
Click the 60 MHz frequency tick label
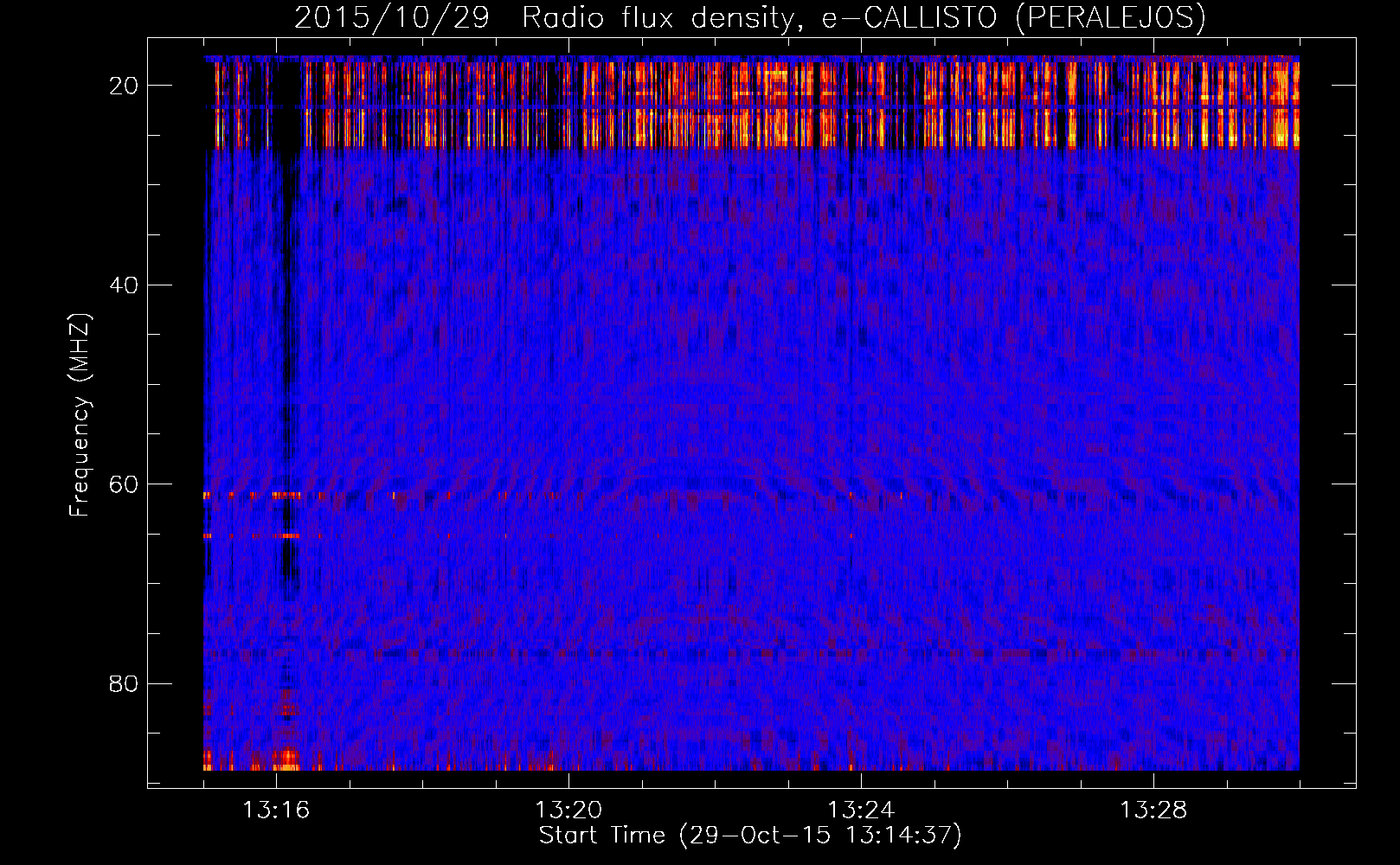click(124, 484)
